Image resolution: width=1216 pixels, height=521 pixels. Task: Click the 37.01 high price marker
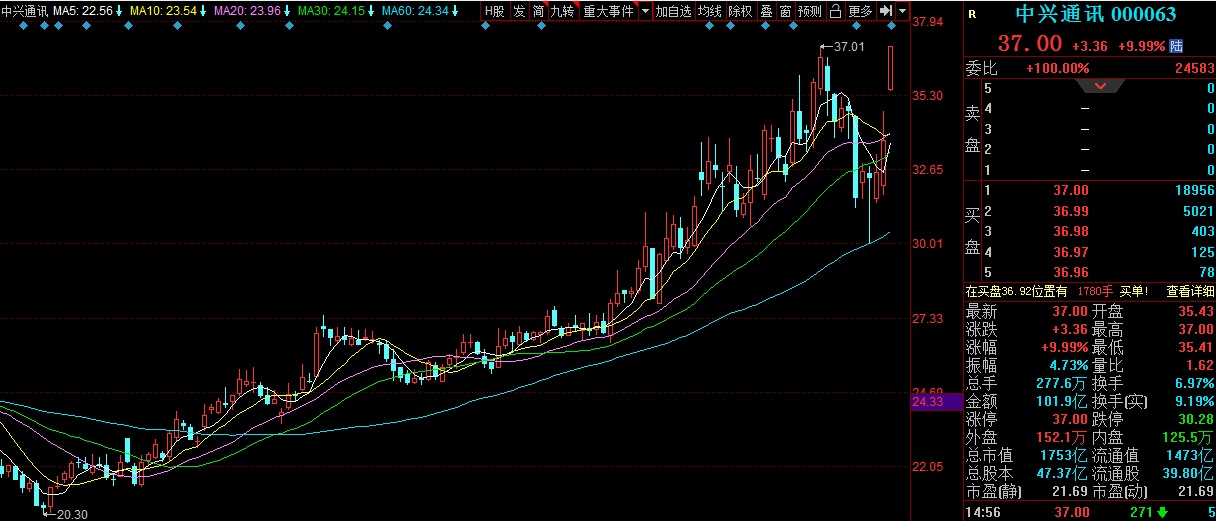[848, 47]
